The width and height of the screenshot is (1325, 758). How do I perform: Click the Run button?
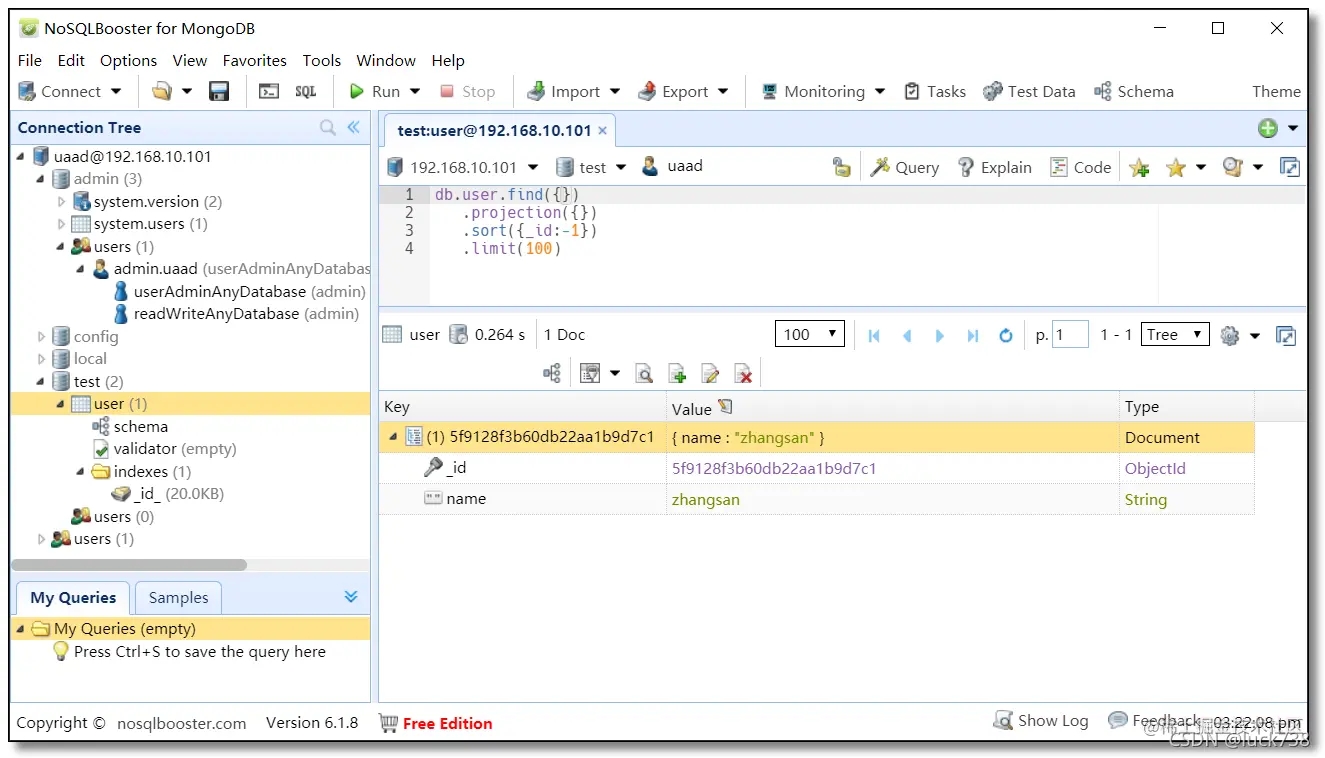pyautogui.click(x=375, y=91)
